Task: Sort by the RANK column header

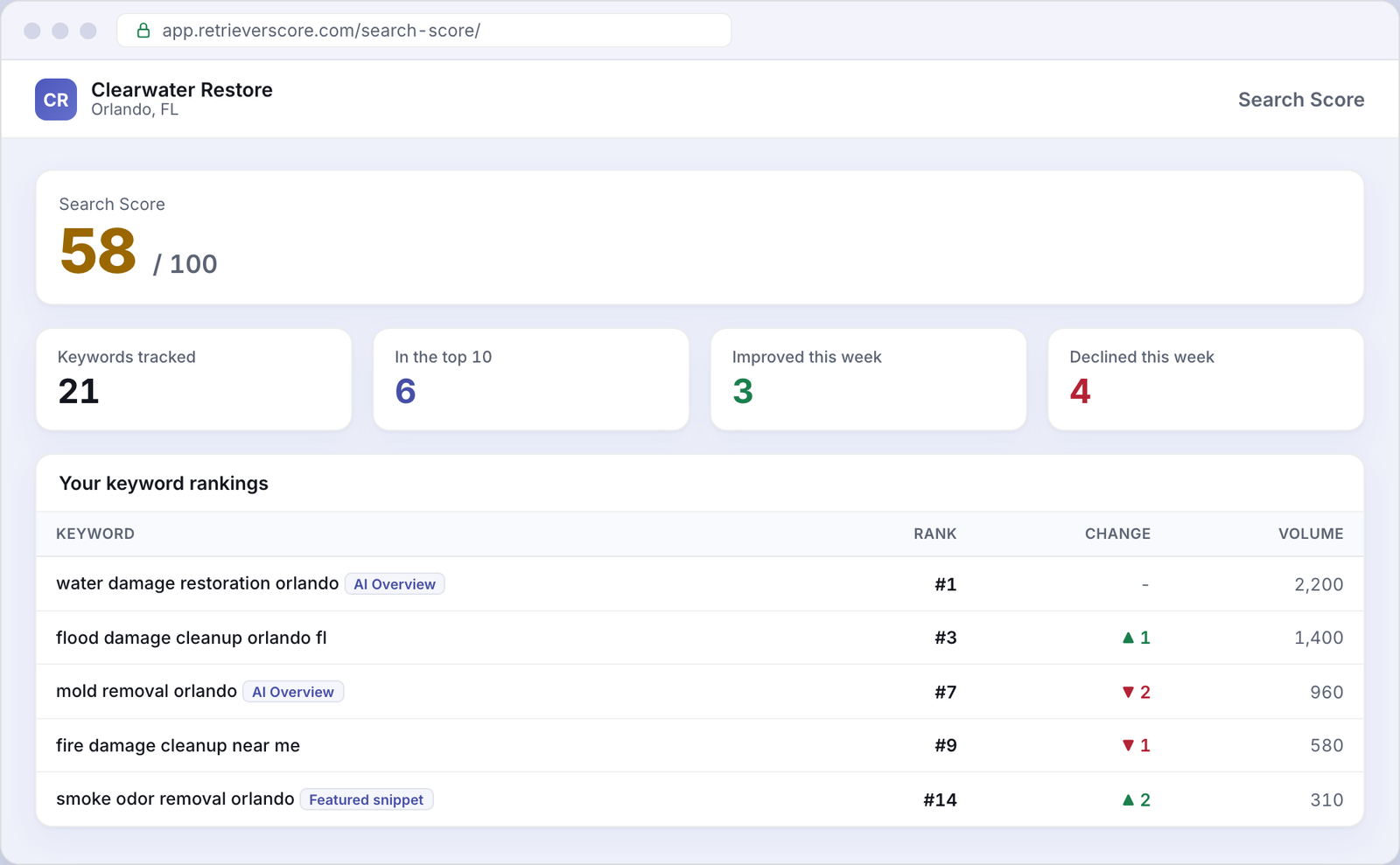Action: click(935, 534)
